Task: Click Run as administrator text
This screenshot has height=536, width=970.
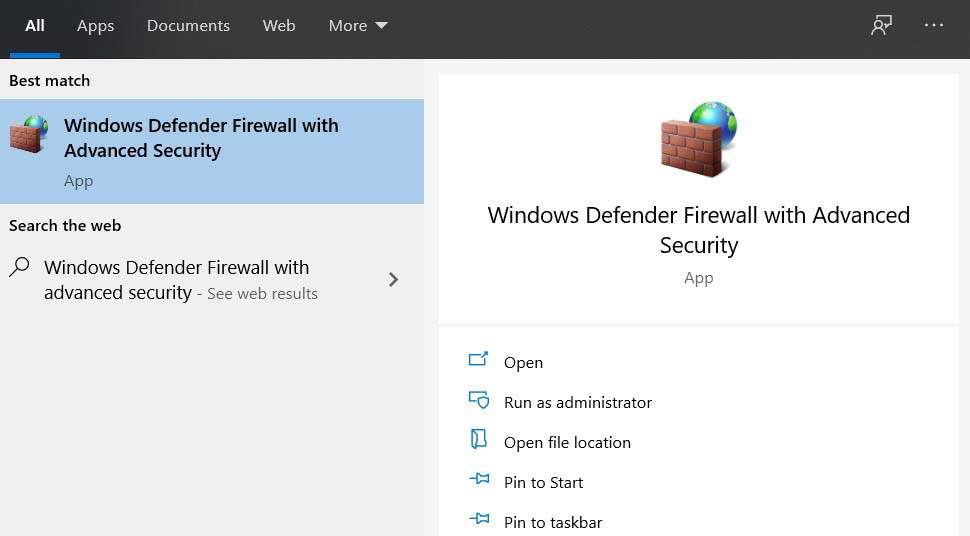Action: (x=578, y=402)
